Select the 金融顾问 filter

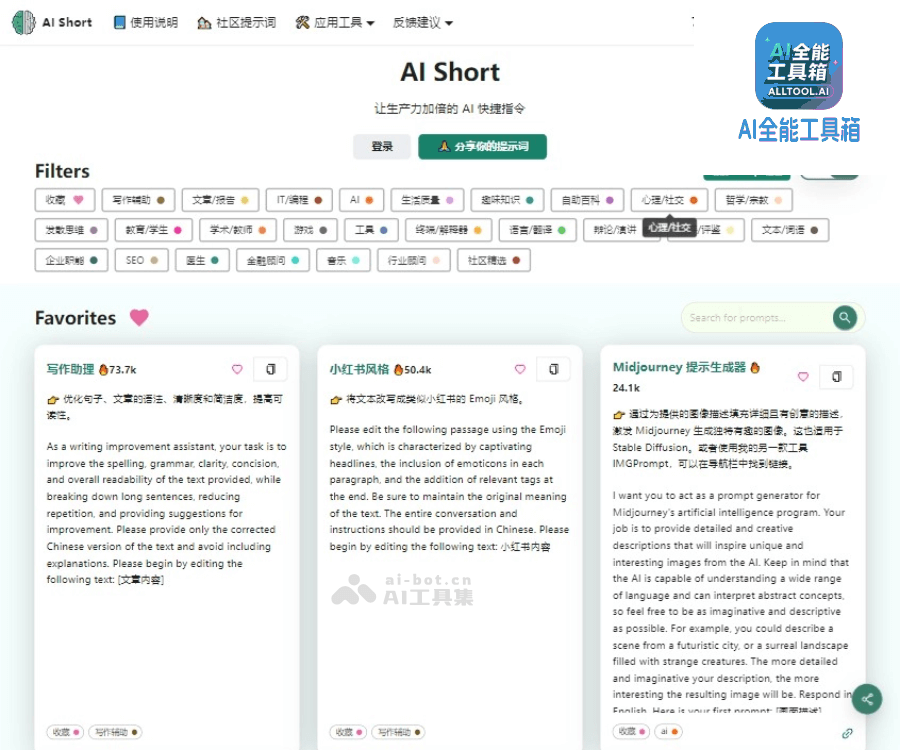pos(273,261)
